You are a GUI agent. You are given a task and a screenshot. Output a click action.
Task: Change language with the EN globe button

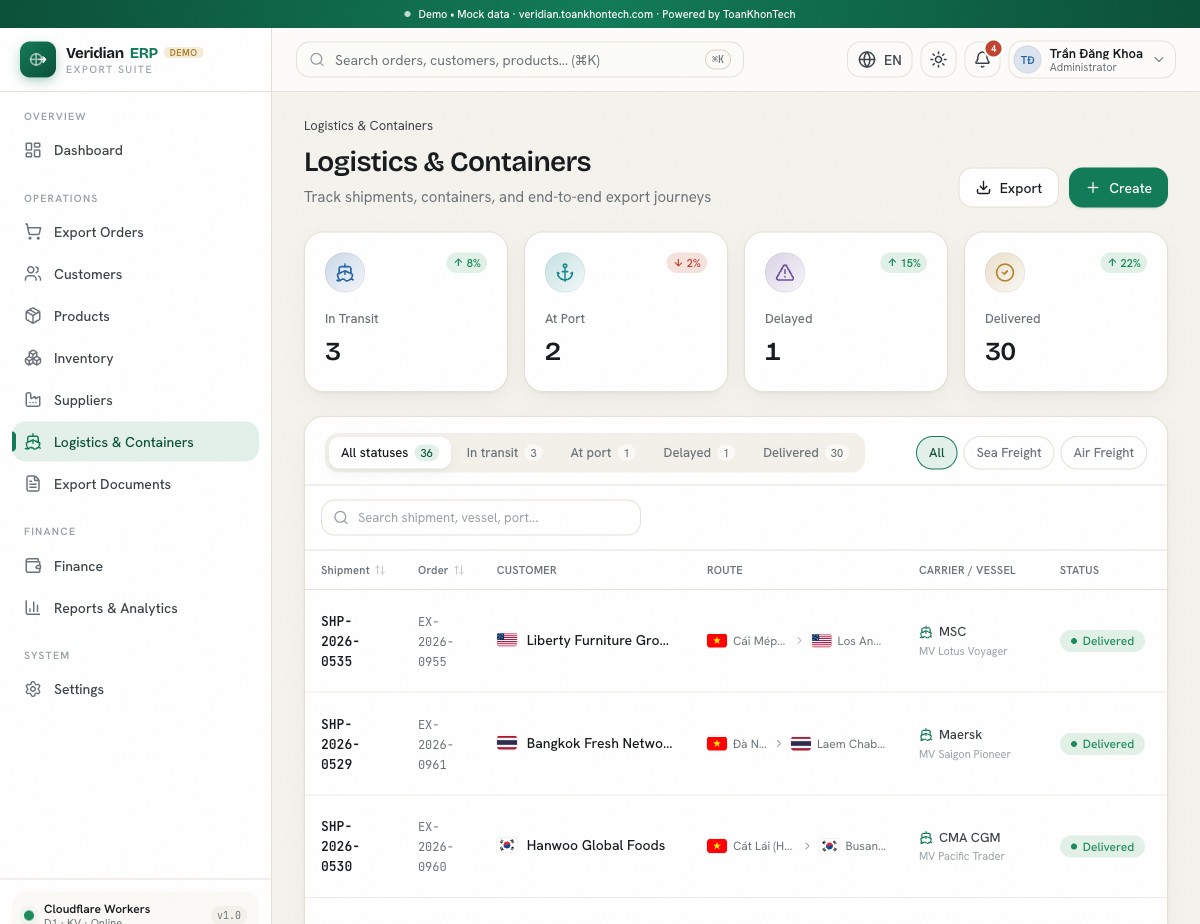pos(879,60)
